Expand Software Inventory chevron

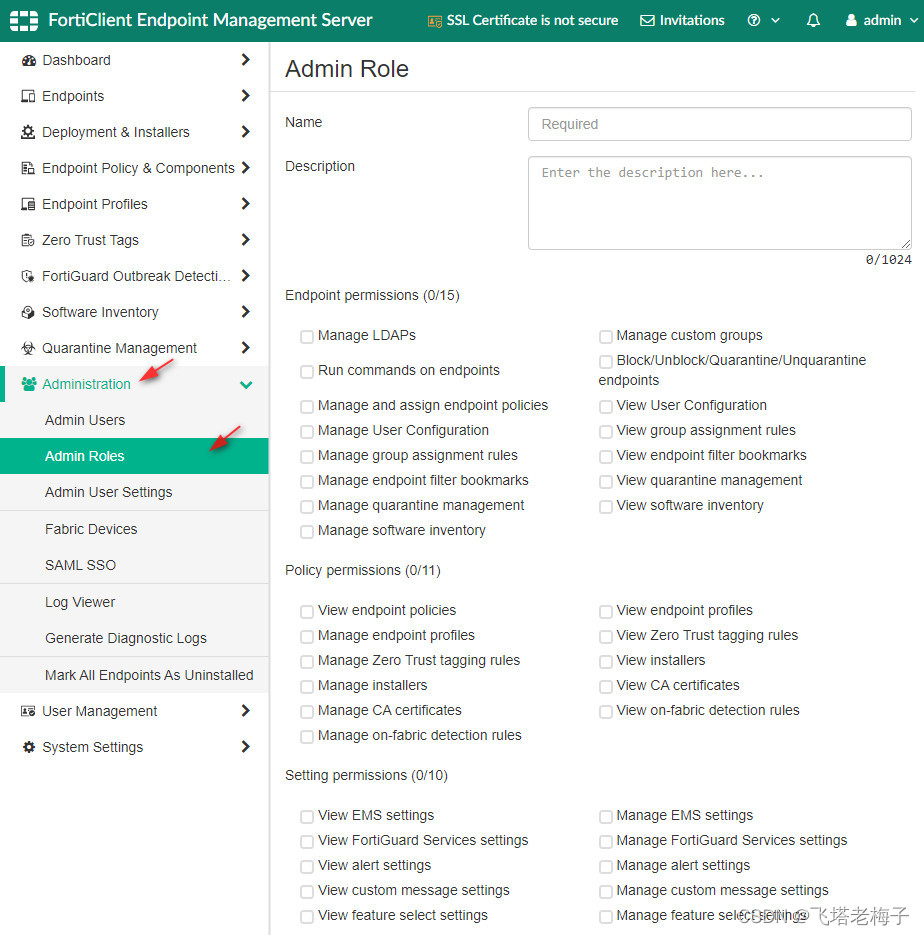tap(246, 312)
